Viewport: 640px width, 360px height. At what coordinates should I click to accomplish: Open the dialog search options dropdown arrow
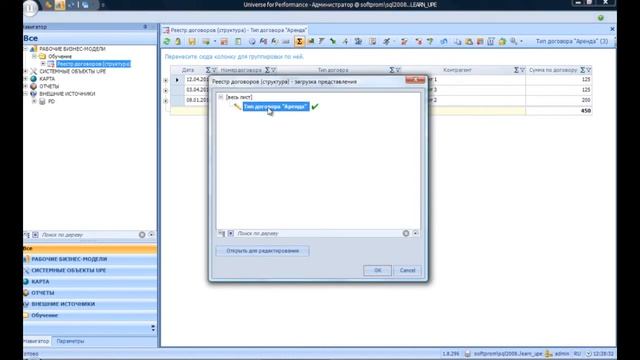416,233
